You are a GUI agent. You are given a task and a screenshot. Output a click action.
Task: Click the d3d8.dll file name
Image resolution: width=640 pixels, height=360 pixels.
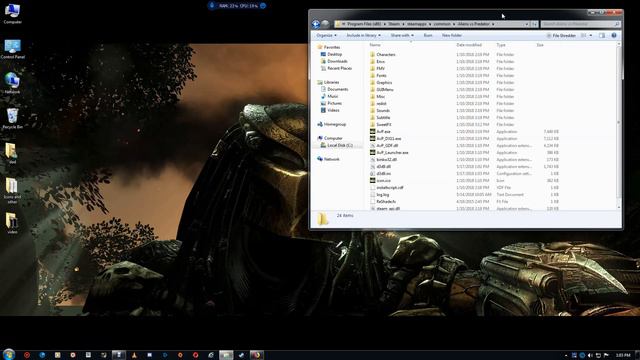tap(383, 167)
